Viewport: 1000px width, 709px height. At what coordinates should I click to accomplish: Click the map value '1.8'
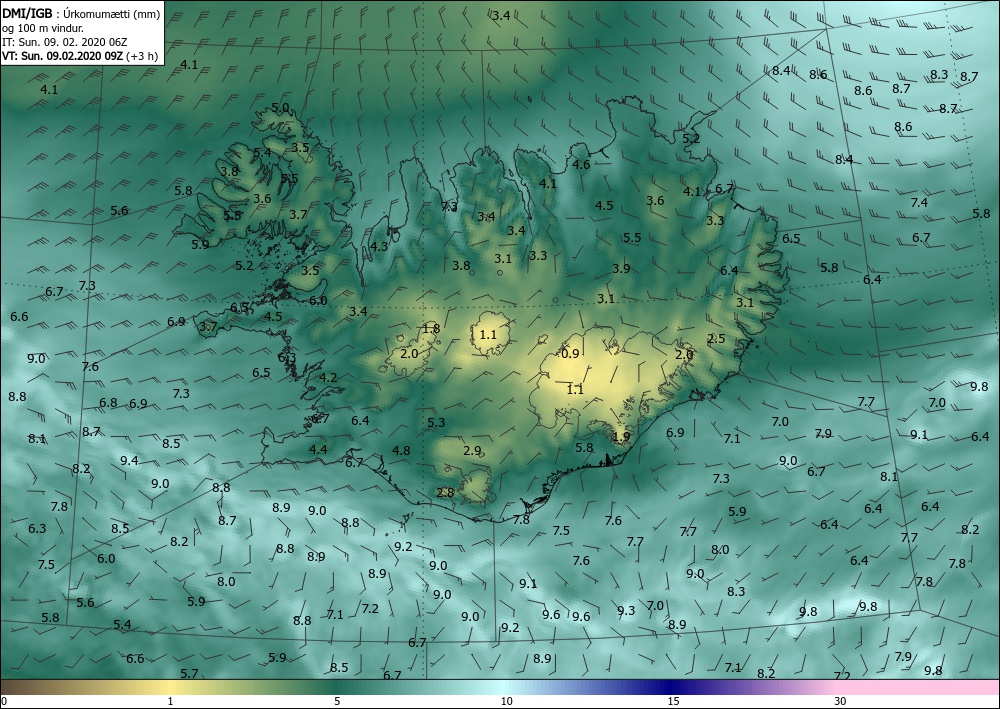[x=431, y=329]
